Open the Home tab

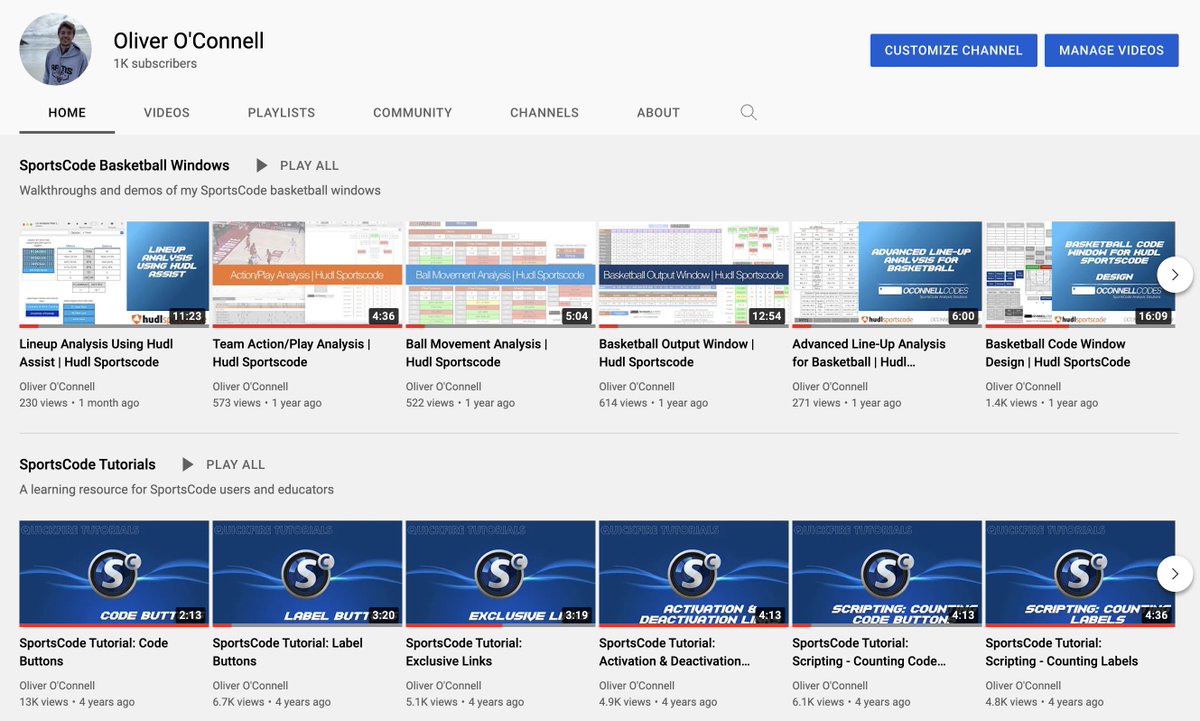coord(67,113)
